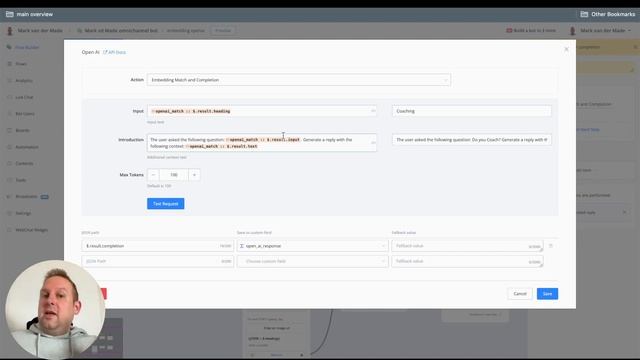Open the Mark van der Made account menu
This screenshot has height=360, width=640.
pos(600,31)
